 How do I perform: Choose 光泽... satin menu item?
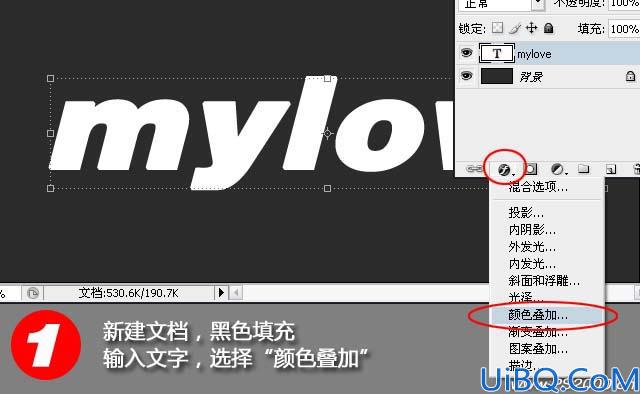pyautogui.click(x=526, y=297)
